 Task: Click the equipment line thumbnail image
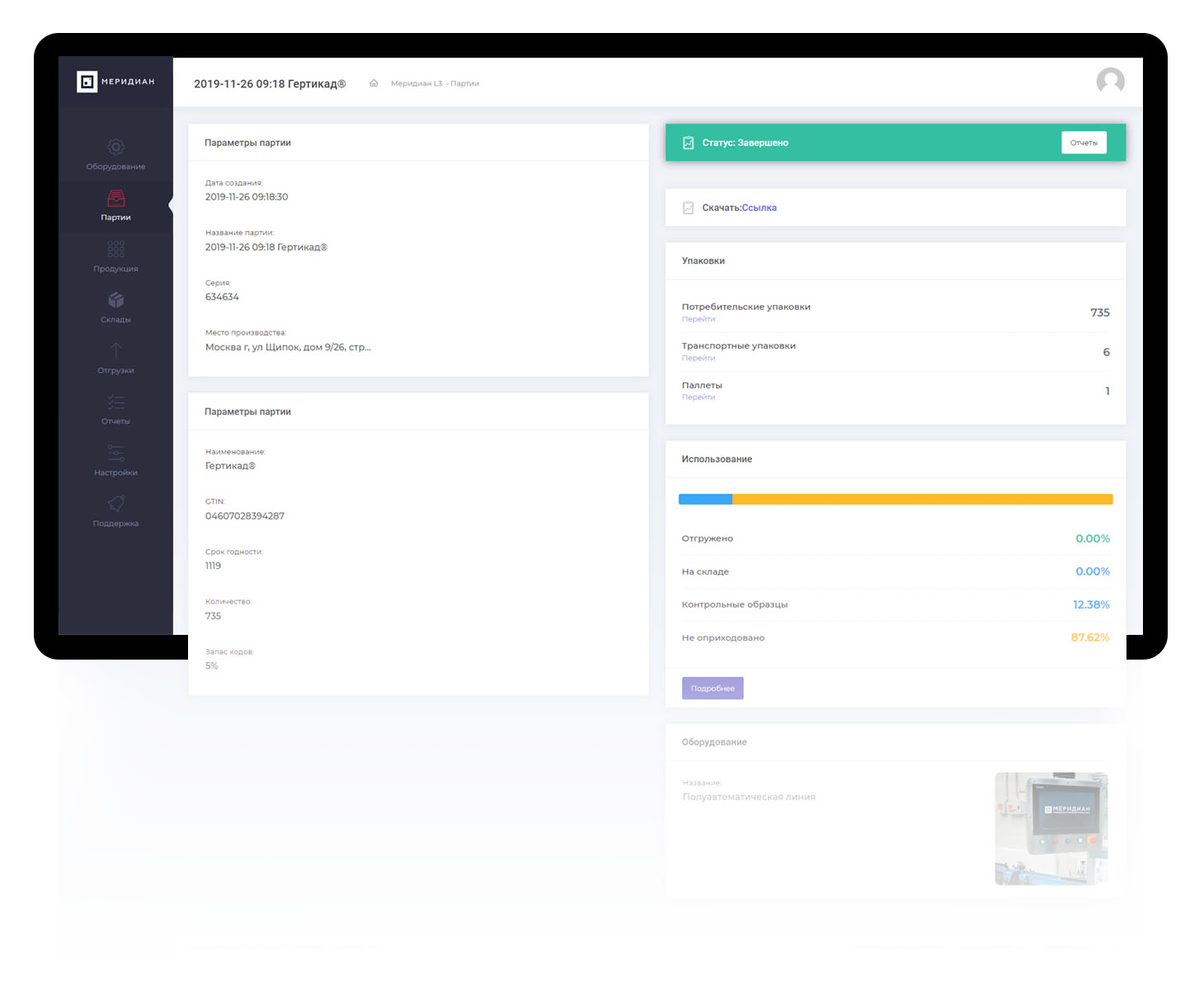[1051, 828]
